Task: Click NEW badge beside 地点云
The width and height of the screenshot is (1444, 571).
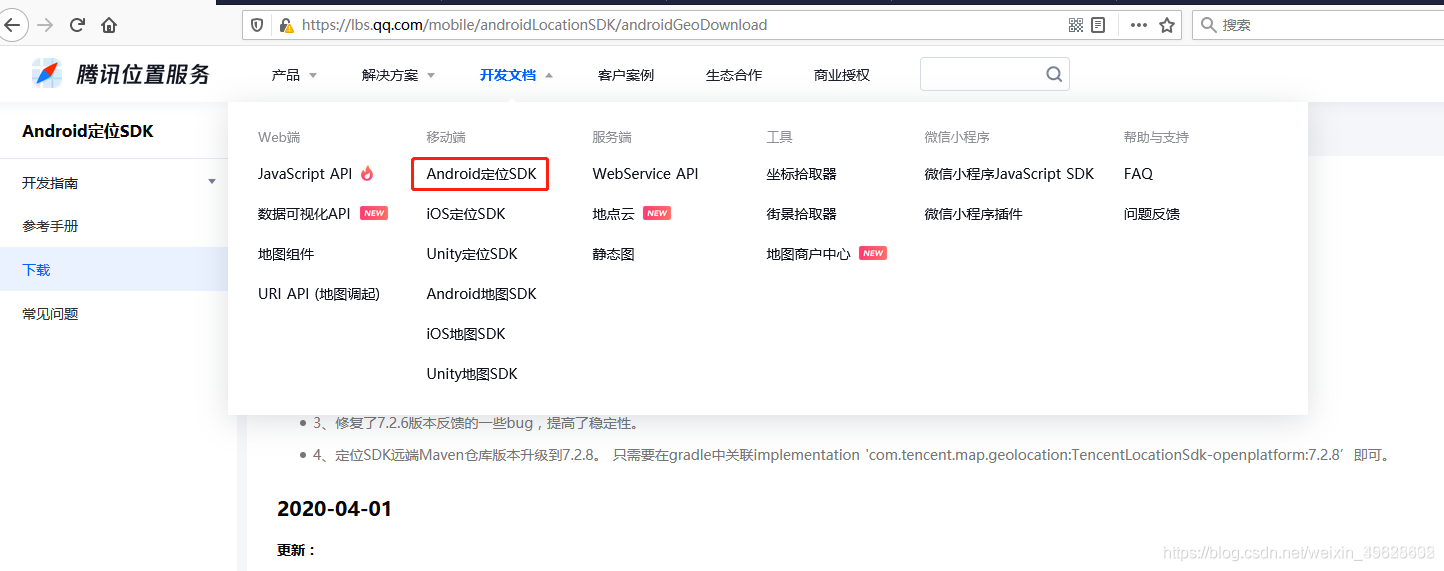Action: [657, 213]
